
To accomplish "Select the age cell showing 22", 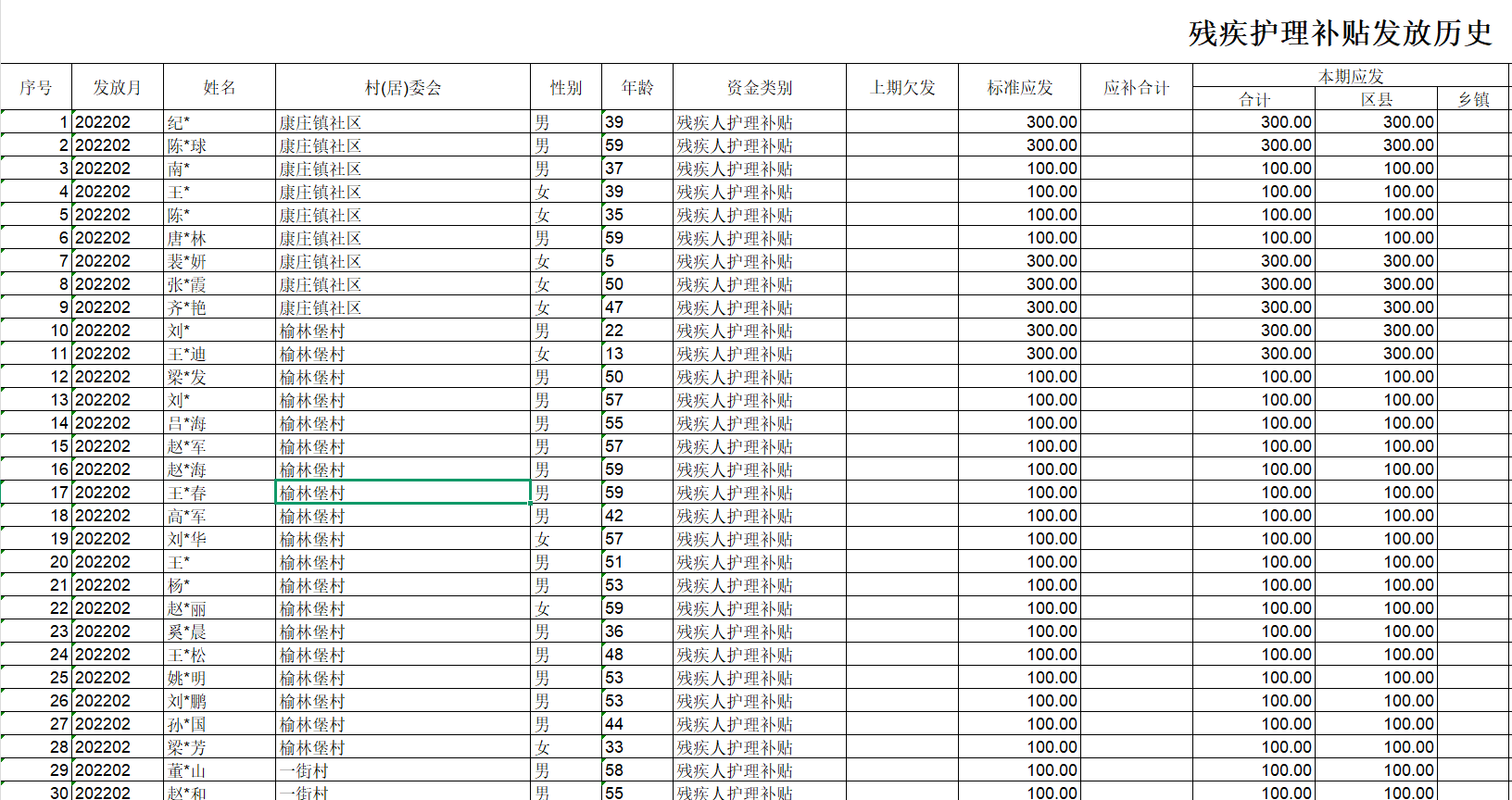I will click(637, 331).
